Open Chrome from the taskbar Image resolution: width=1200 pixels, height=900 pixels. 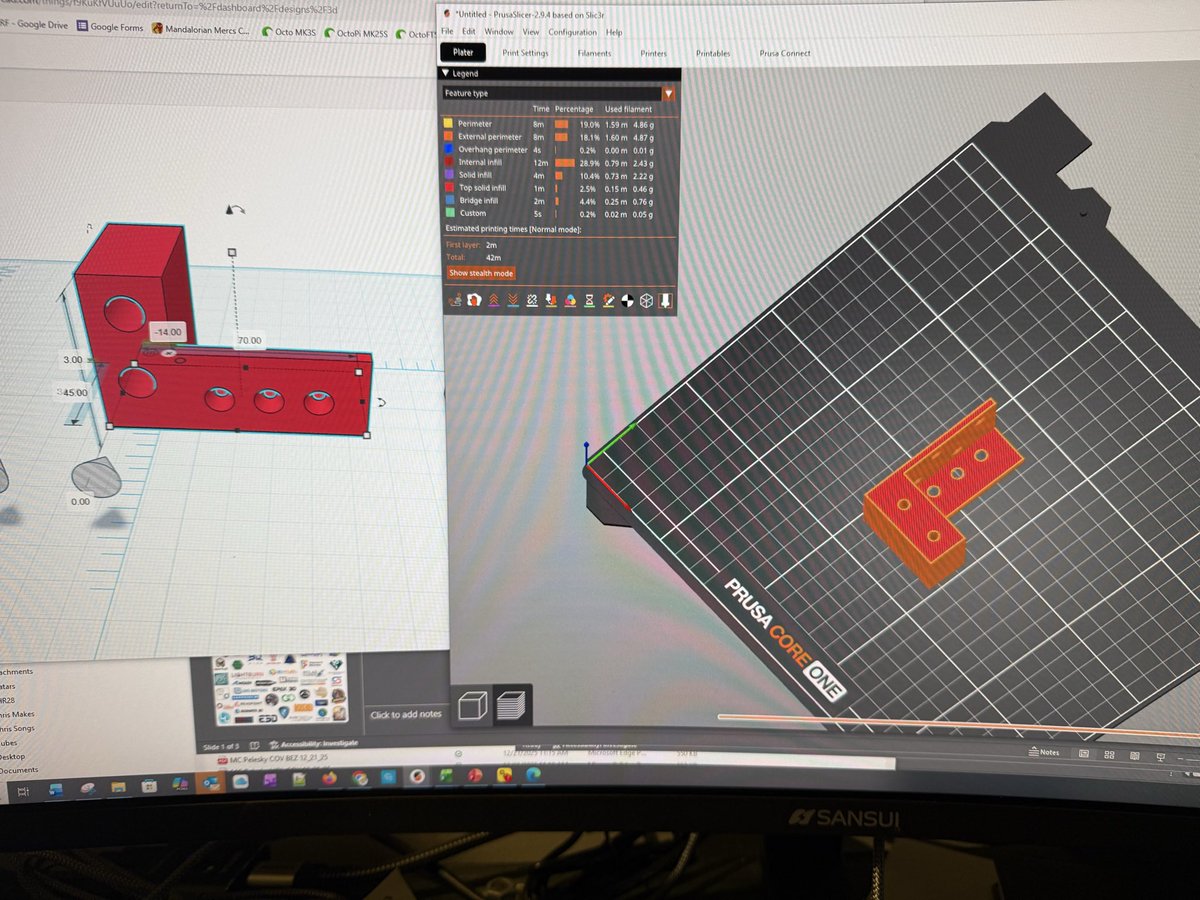pos(359,777)
